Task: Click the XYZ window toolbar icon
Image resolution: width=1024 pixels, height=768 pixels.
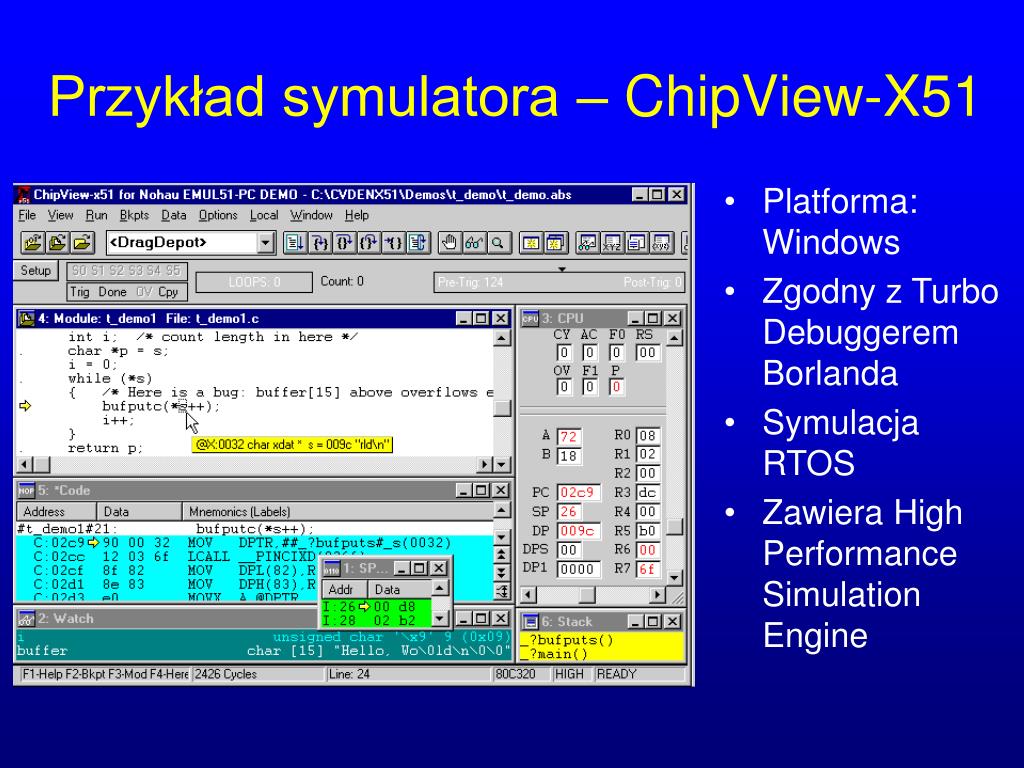Action: click(x=612, y=244)
